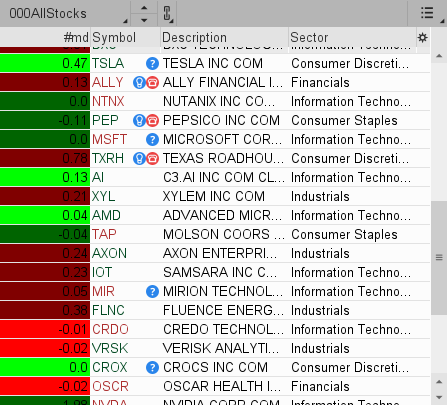
Task: Select the AXON symbol
Action: tap(109, 253)
